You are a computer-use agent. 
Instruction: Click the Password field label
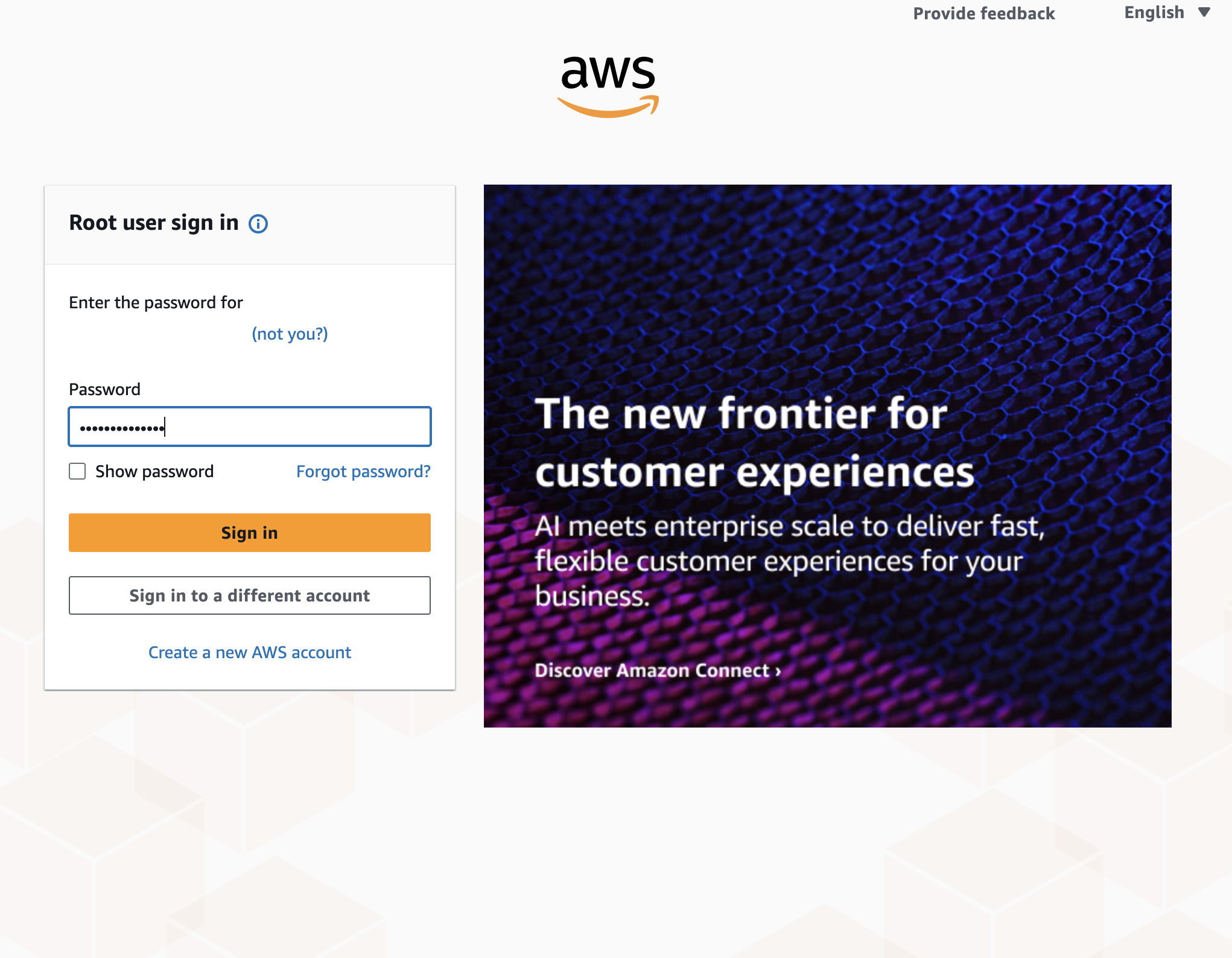coord(104,389)
